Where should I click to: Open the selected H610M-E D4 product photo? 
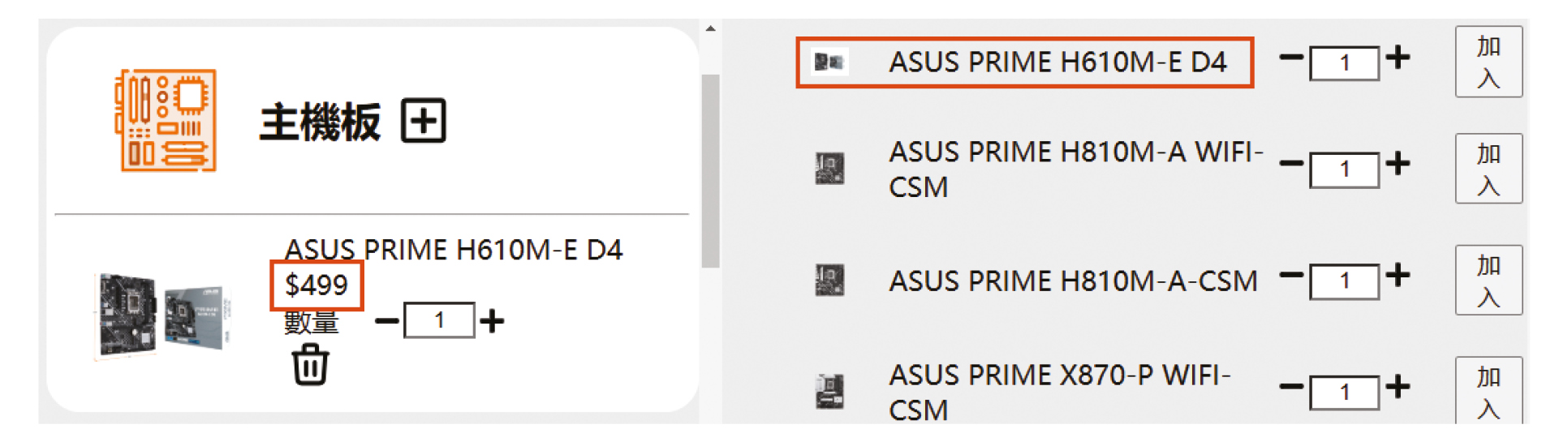click(x=162, y=315)
